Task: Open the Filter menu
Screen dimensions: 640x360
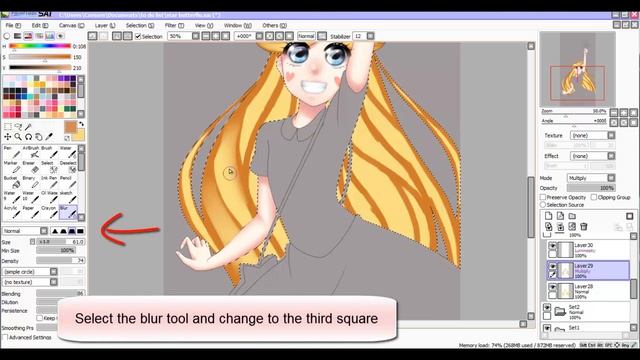Action: point(174,25)
